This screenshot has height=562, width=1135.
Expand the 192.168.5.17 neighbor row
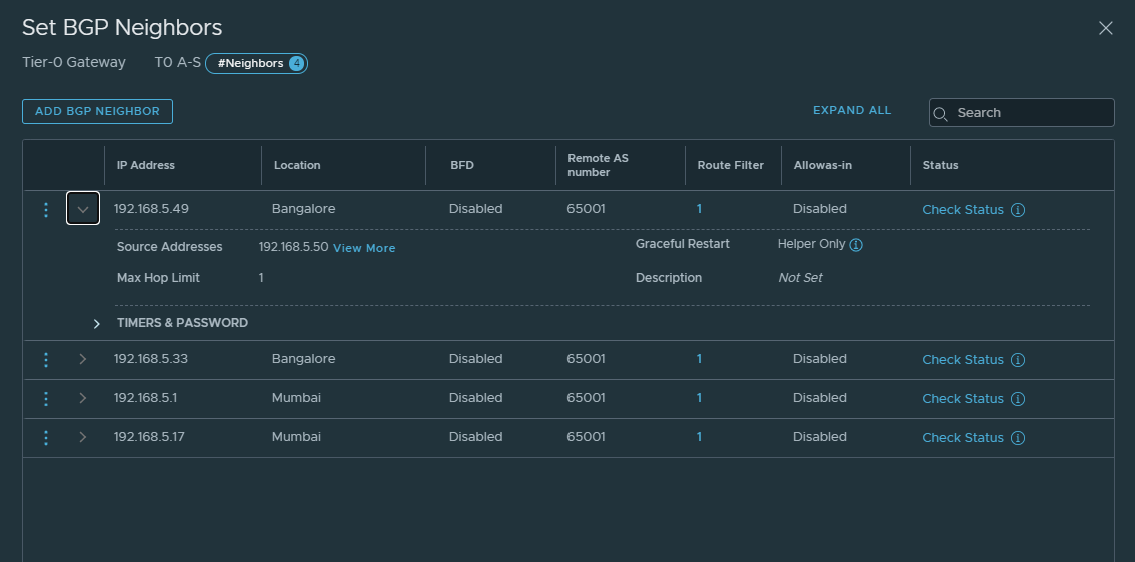coord(83,437)
